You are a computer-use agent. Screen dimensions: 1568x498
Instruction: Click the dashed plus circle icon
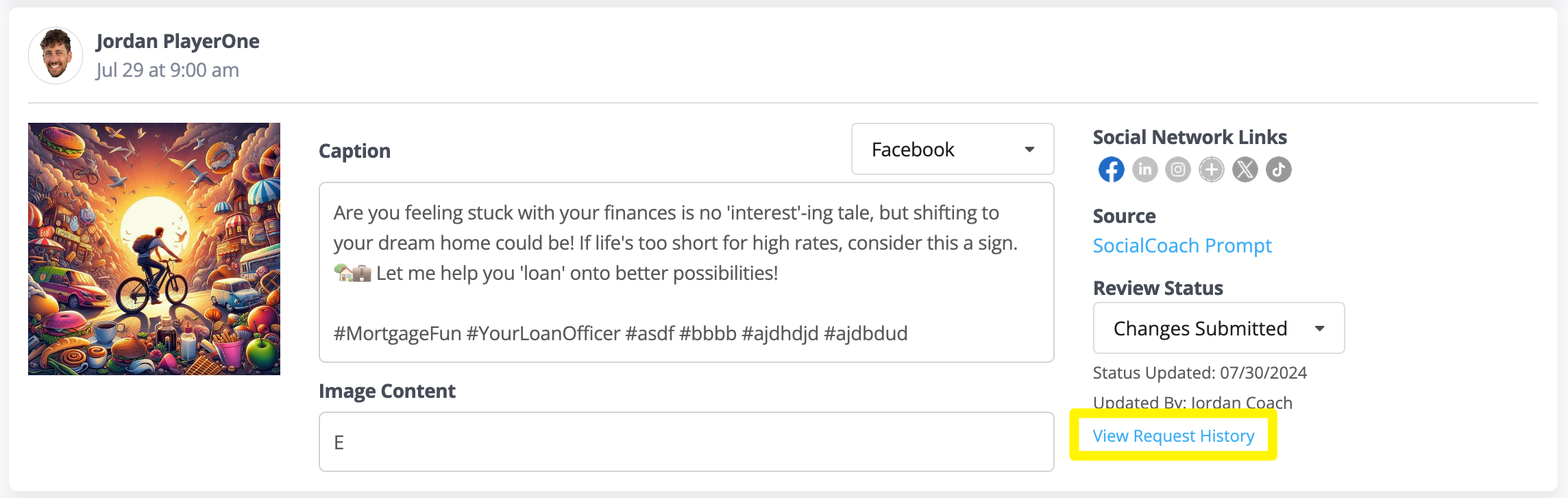1212,169
